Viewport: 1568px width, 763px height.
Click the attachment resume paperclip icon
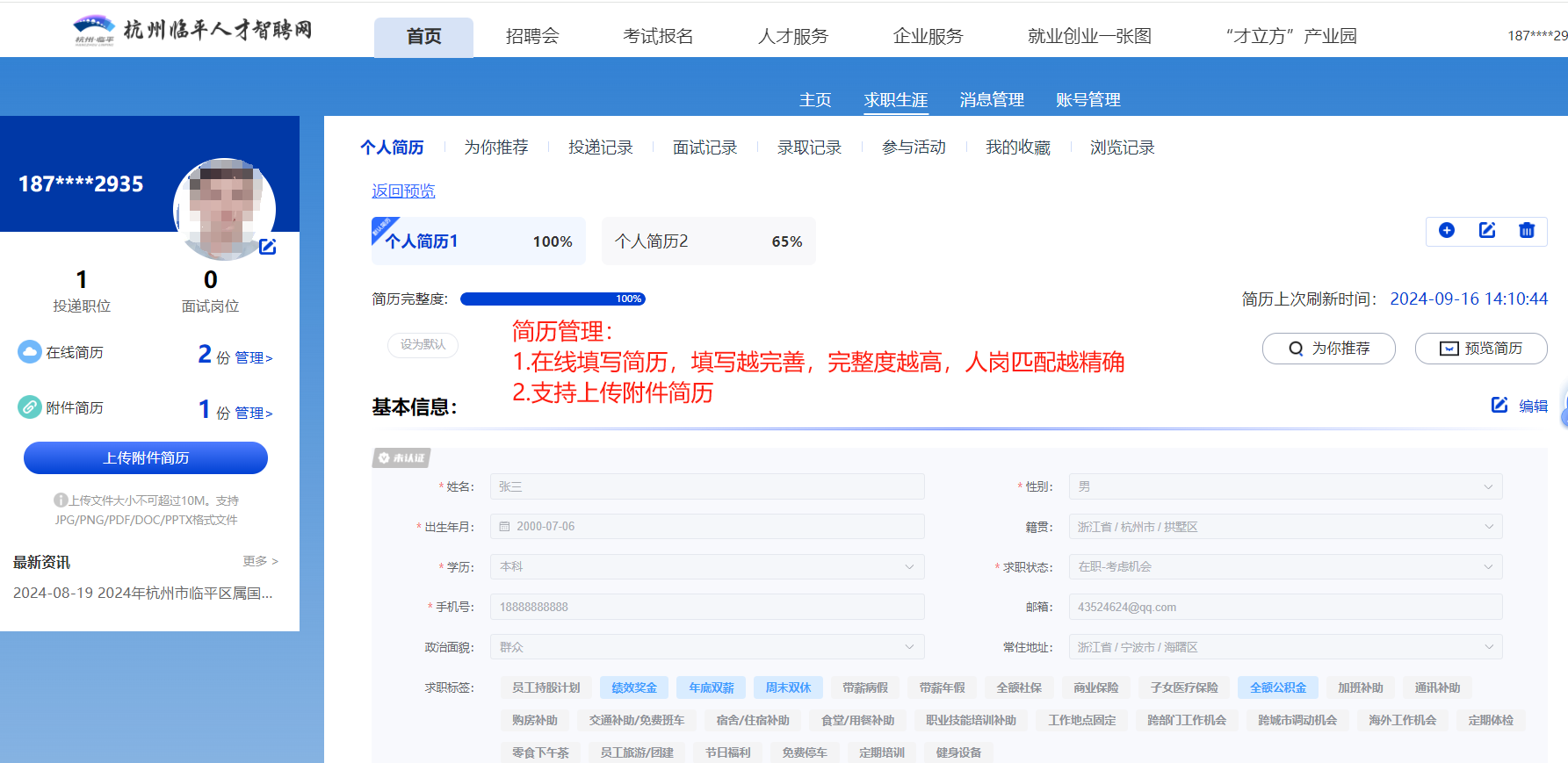(29, 407)
